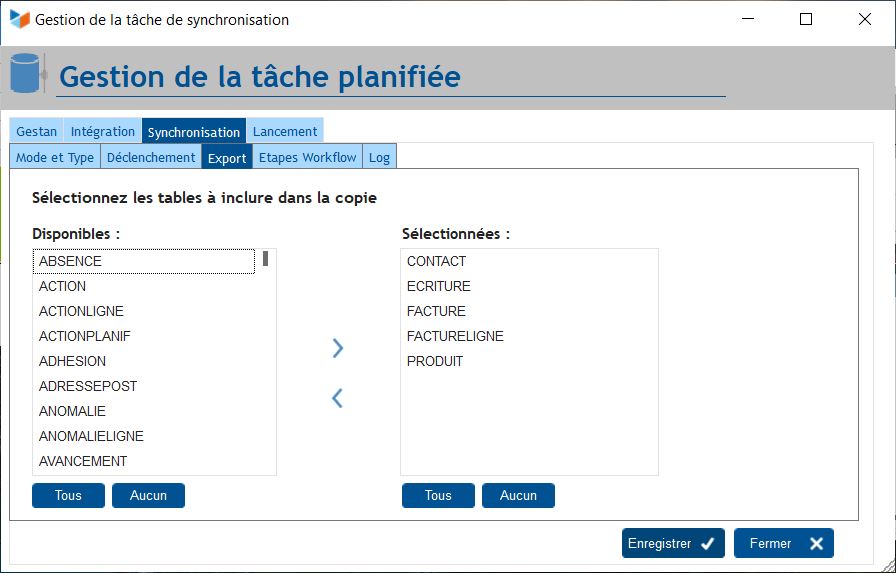
Task: Click the right arrow to add selected table
Action: pyautogui.click(x=337, y=348)
